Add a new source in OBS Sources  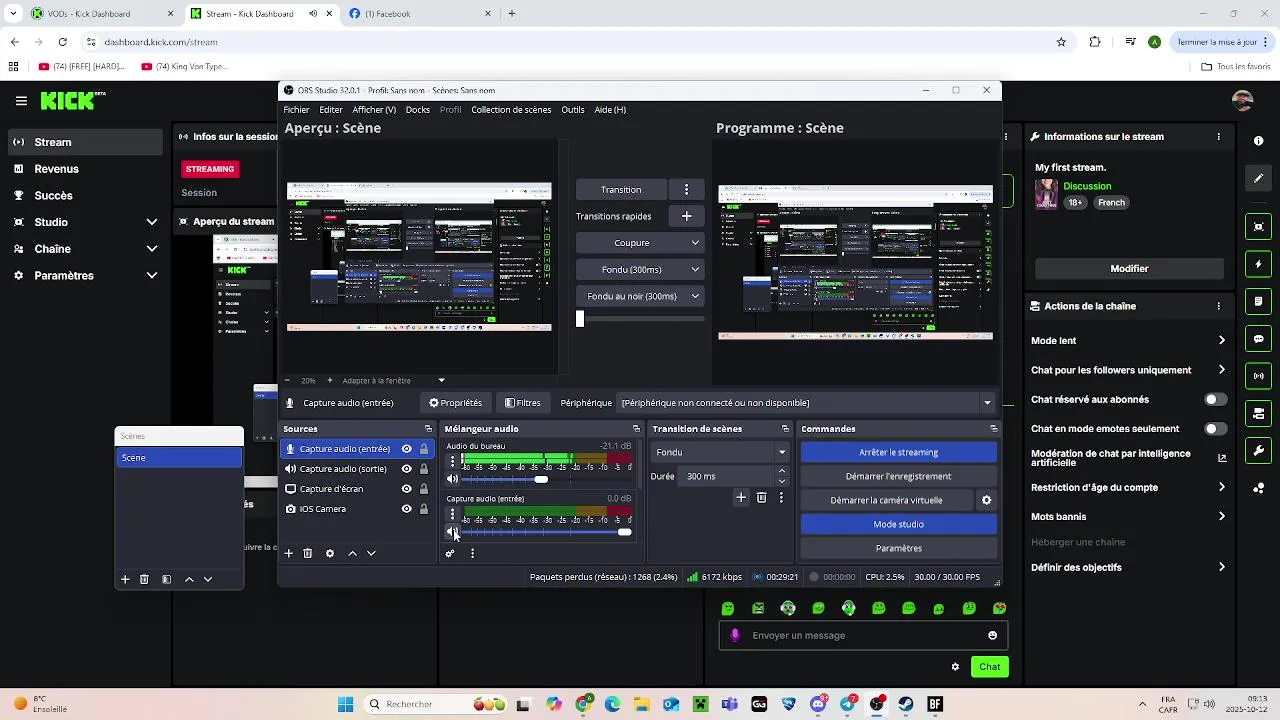tap(289, 553)
